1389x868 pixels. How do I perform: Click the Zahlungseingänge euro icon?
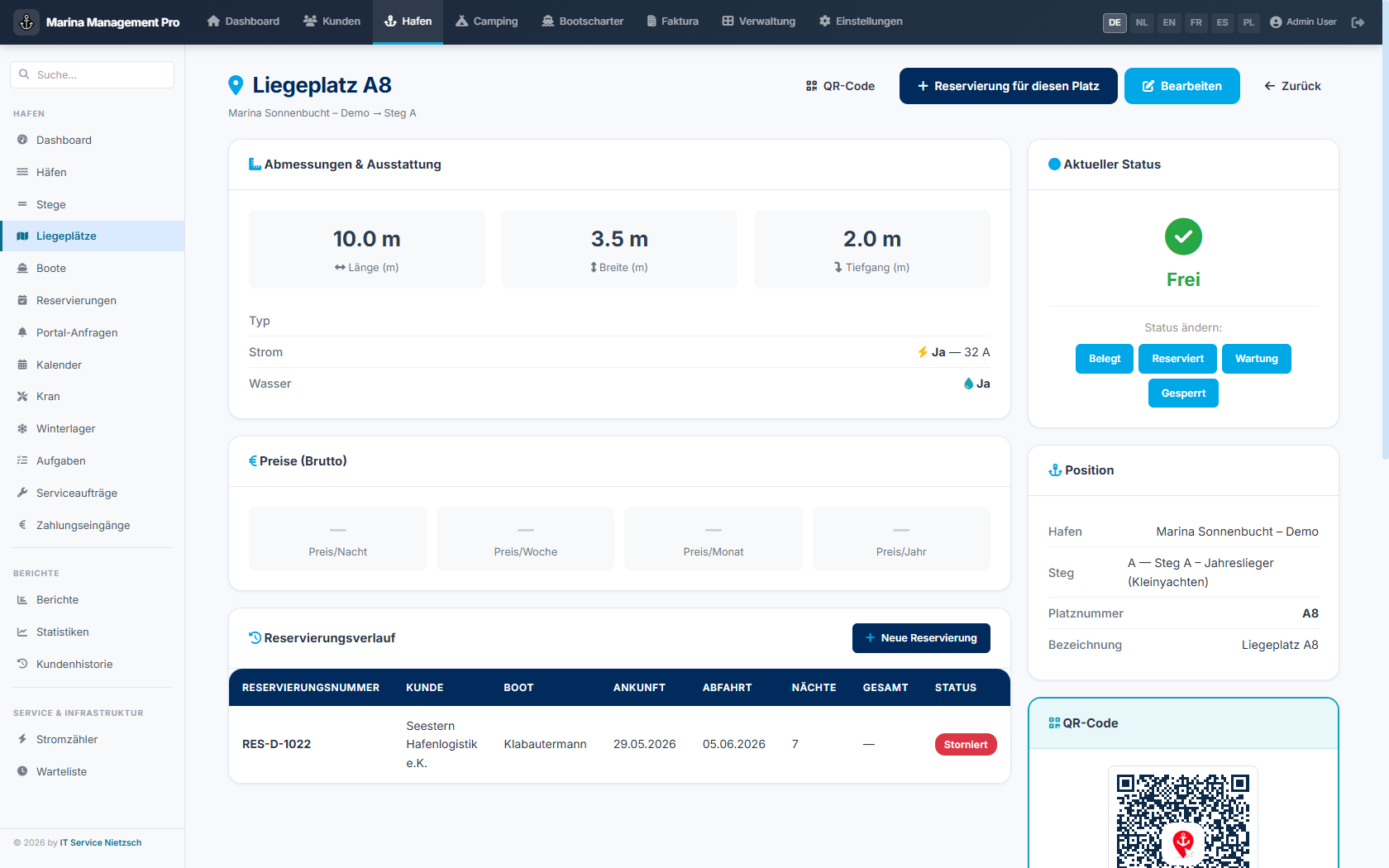(22, 525)
